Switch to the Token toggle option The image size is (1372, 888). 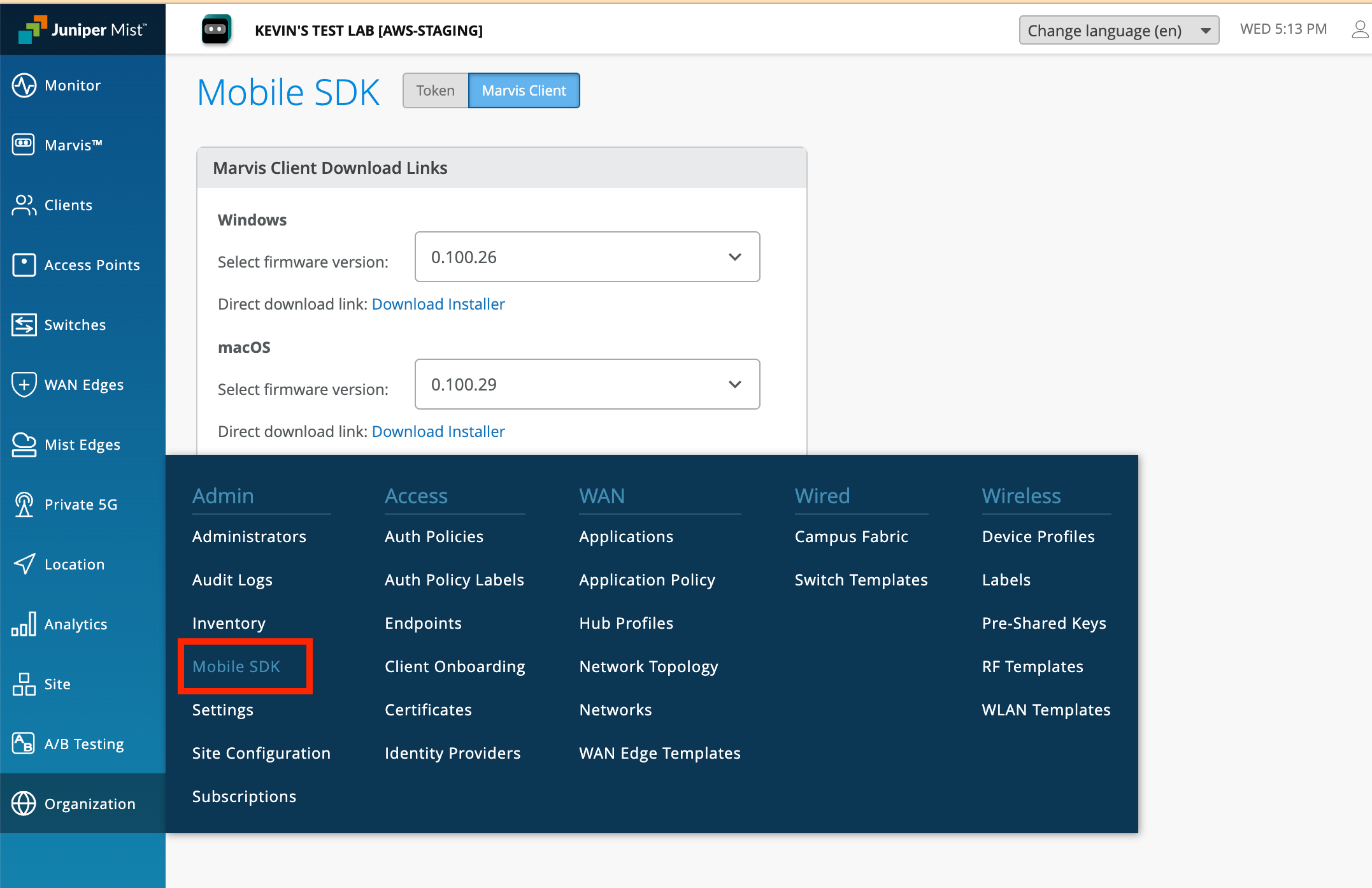click(436, 90)
